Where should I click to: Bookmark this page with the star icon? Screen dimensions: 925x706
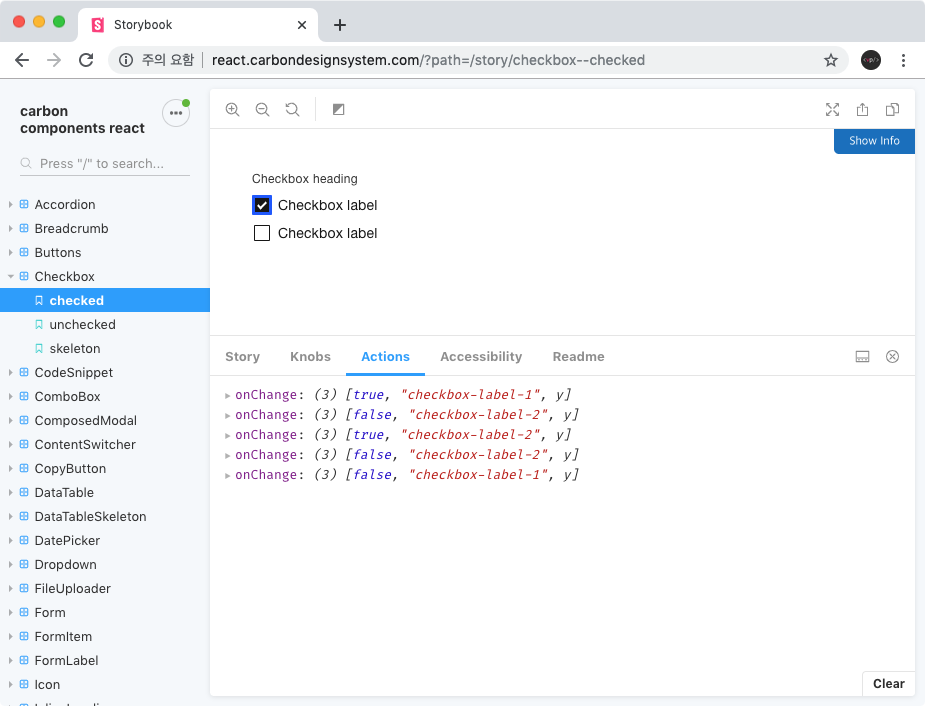[x=831, y=60]
